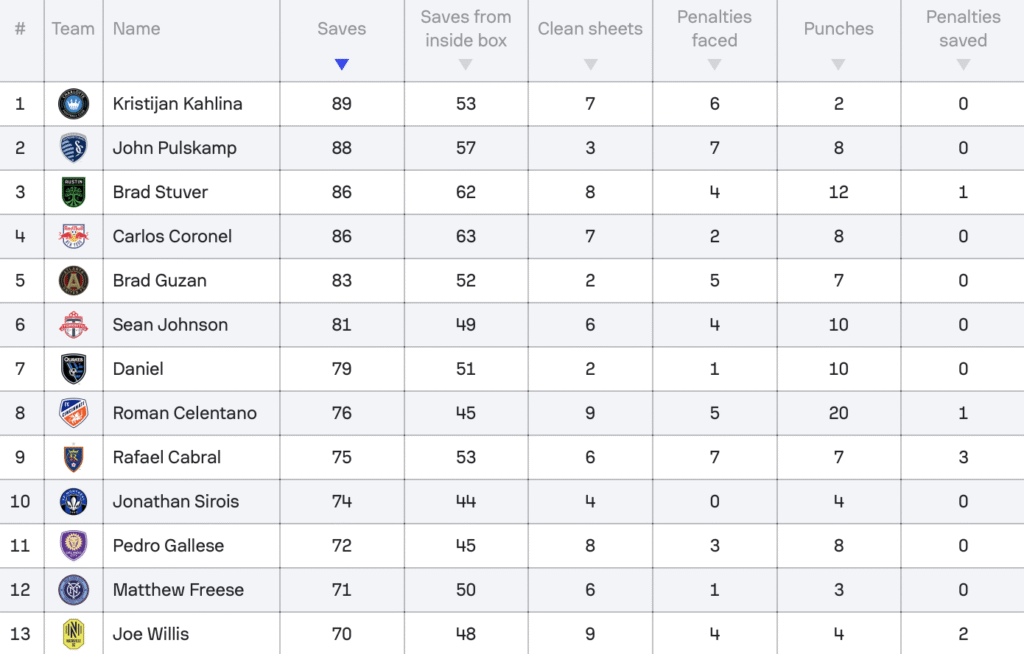Click the Name column header
The image size is (1024, 654).
point(136,29)
